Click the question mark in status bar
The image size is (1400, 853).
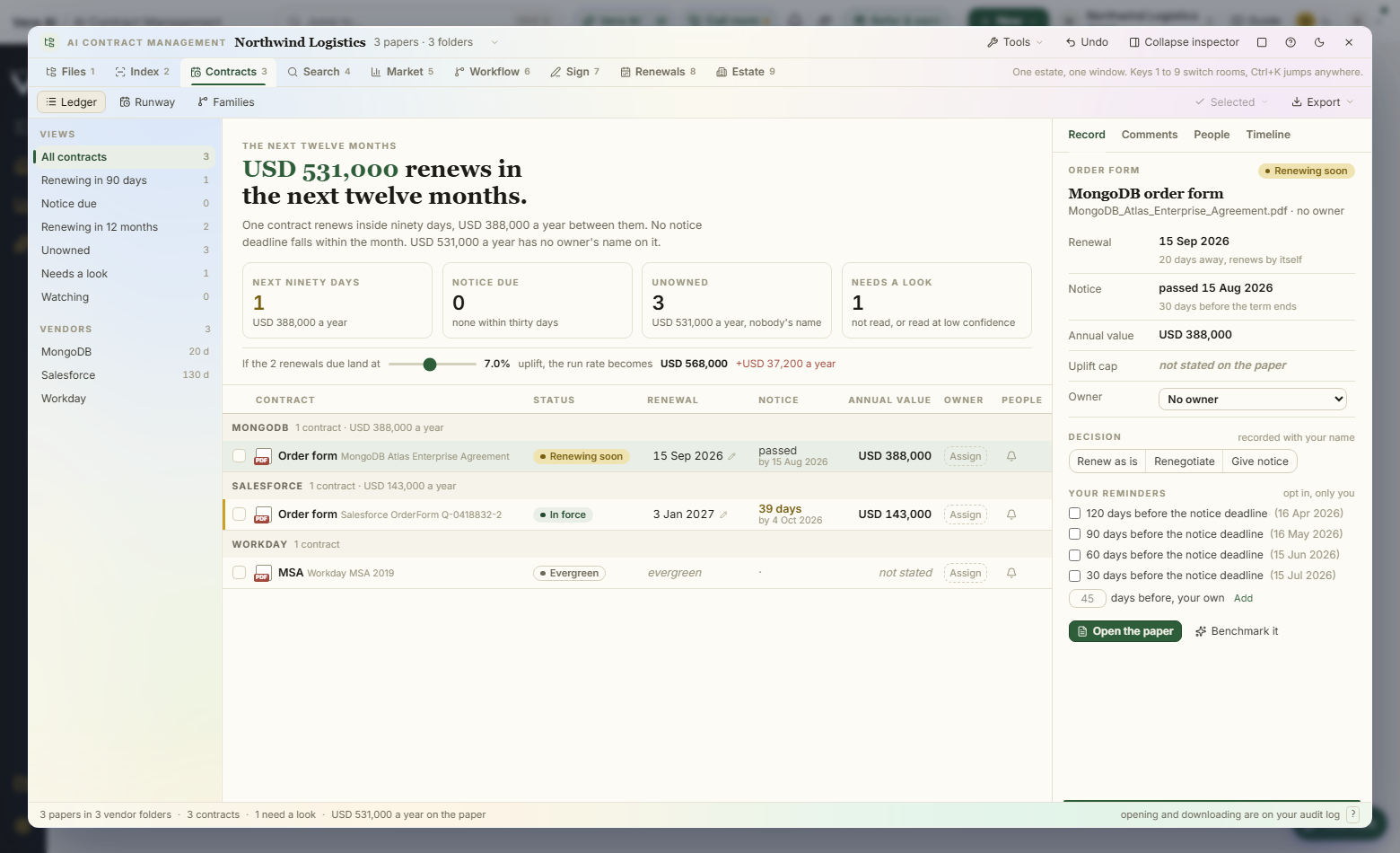(1353, 814)
